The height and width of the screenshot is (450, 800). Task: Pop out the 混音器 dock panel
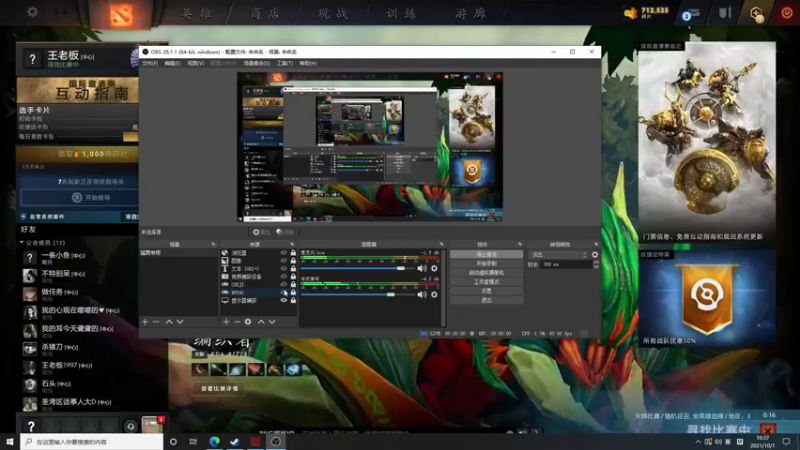pos(441,244)
